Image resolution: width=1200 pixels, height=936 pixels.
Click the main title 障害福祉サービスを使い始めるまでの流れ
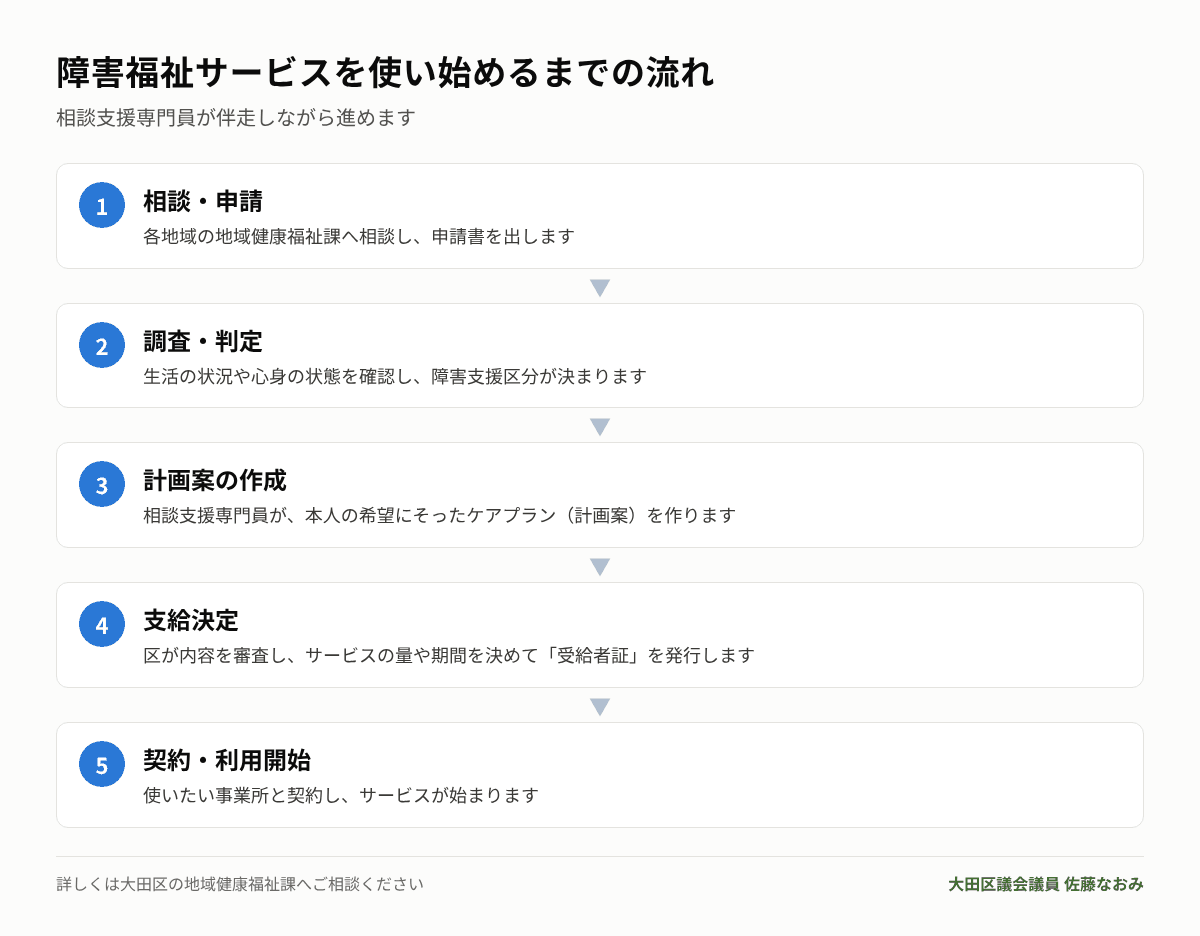tap(386, 73)
